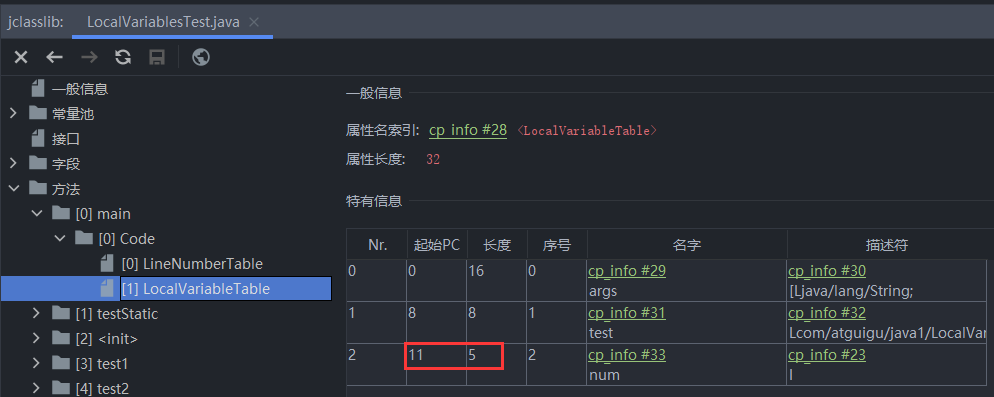Go back with the left arrow icon
Screen dimensions: 994x397
55,58
